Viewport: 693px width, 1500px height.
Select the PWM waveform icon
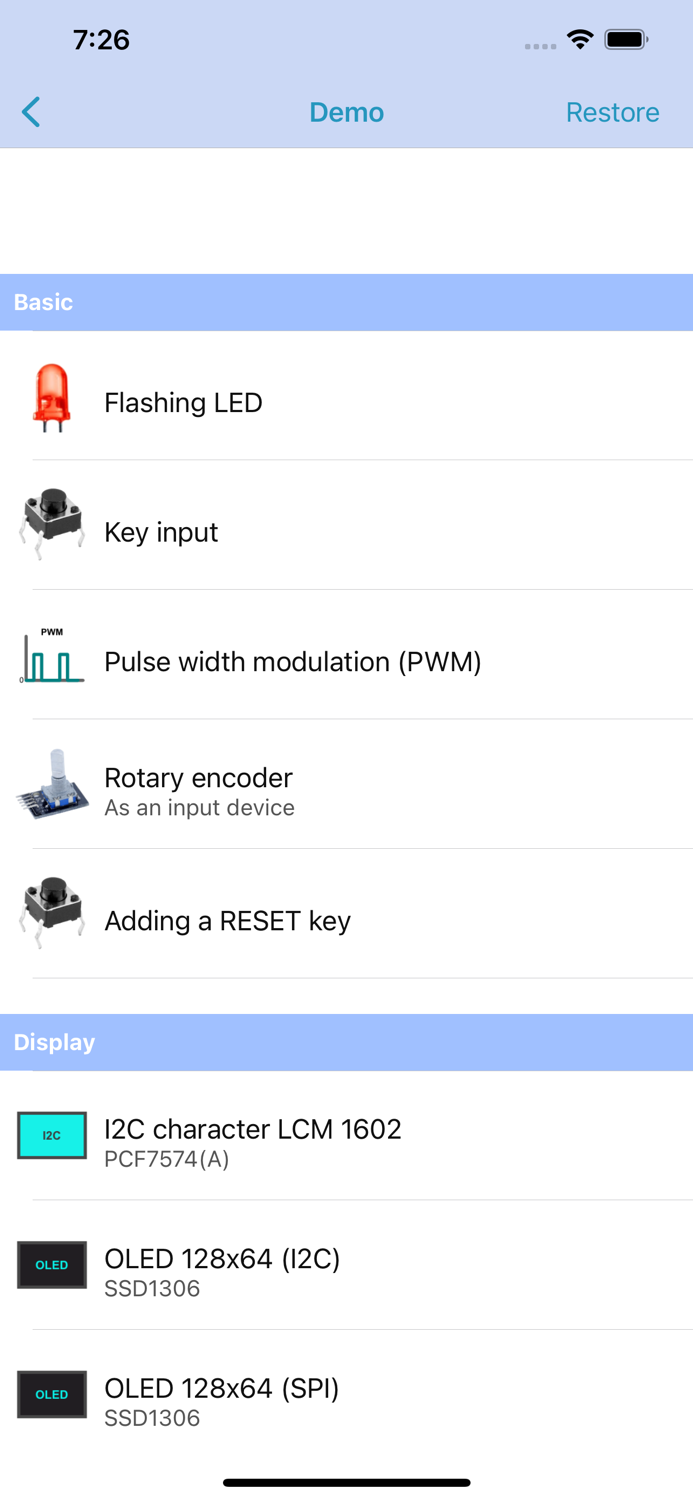click(51, 653)
